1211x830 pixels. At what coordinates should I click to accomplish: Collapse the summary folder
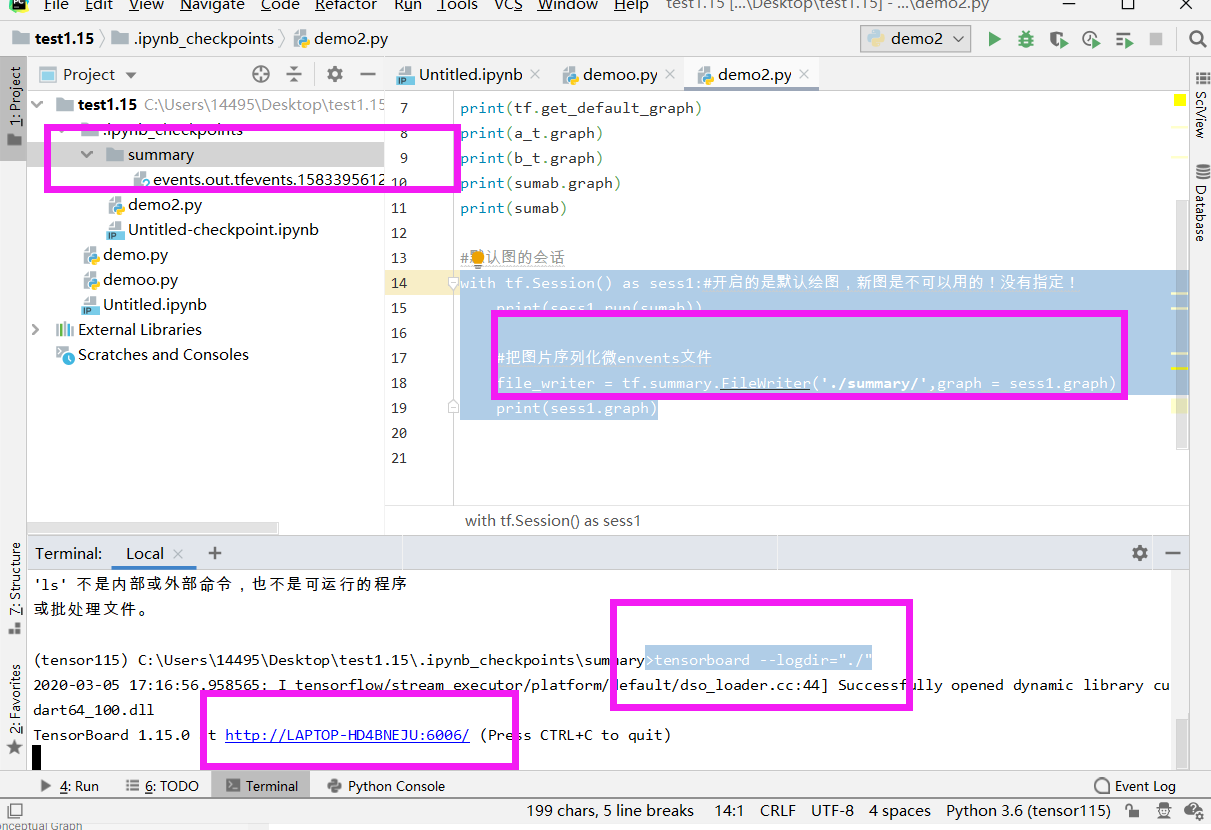[x=87, y=154]
